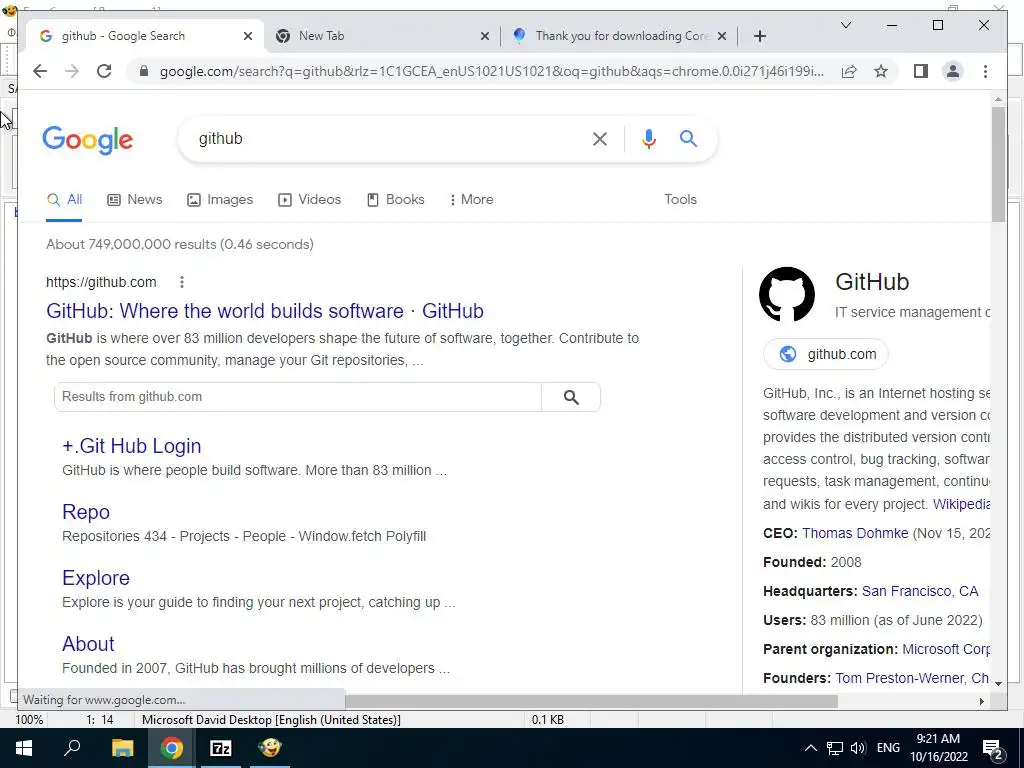The image size is (1024, 768).
Task: Bookmark this tab with the star
Action: 881,71
